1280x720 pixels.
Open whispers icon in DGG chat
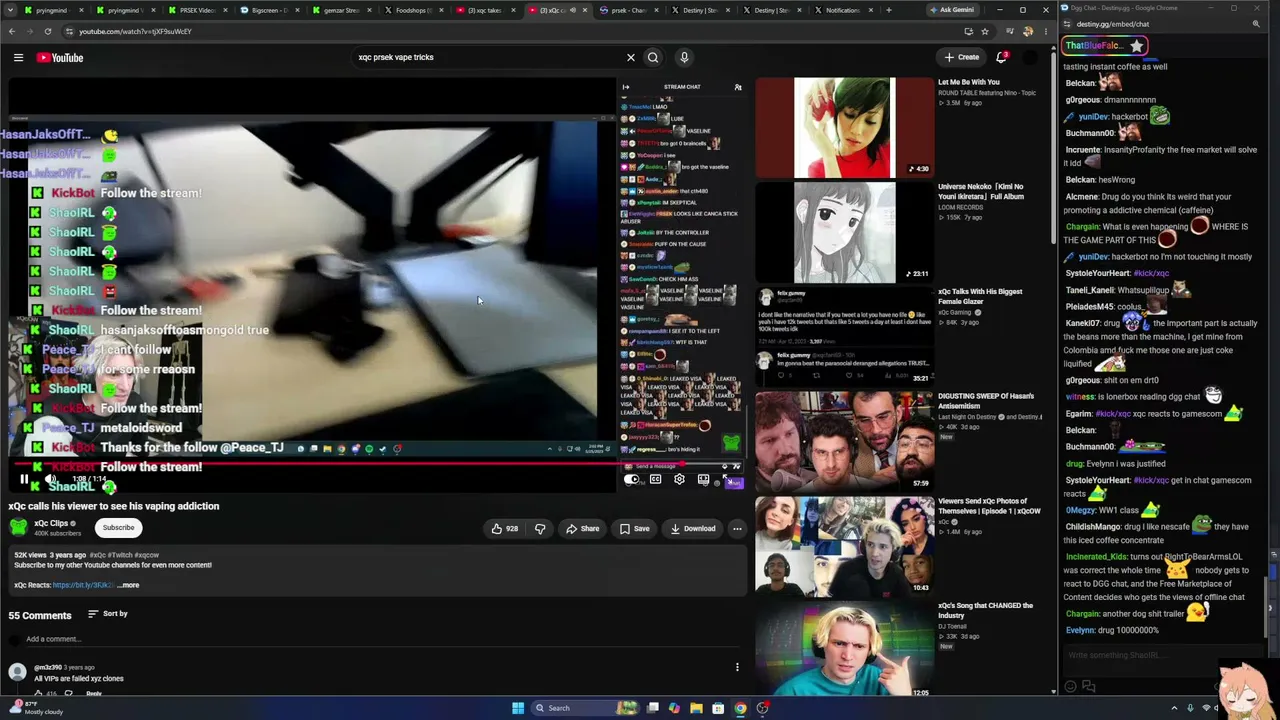coord(1089,686)
